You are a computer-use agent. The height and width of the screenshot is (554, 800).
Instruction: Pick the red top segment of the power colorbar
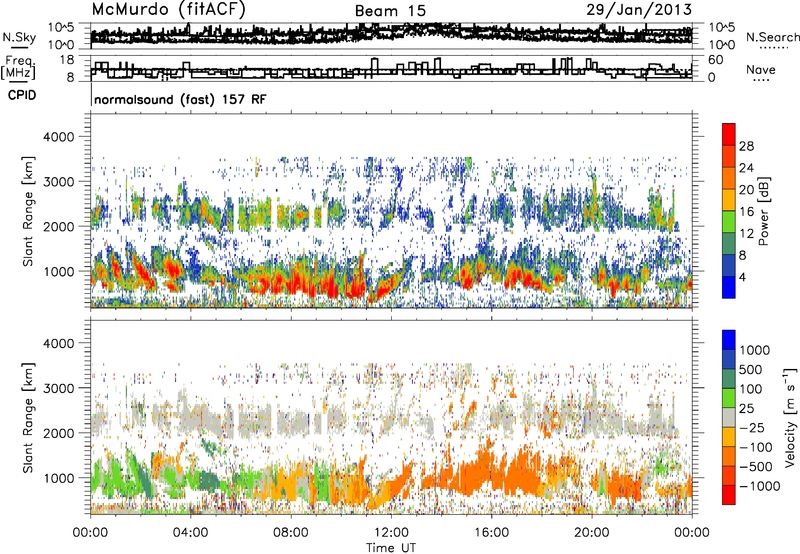(x=729, y=134)
